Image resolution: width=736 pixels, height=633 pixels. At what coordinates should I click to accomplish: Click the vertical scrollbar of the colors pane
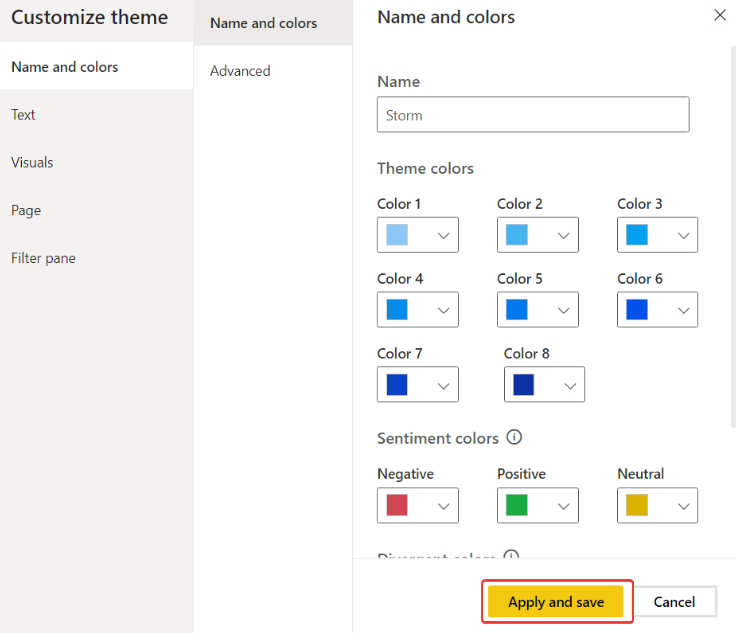(733, 237)
